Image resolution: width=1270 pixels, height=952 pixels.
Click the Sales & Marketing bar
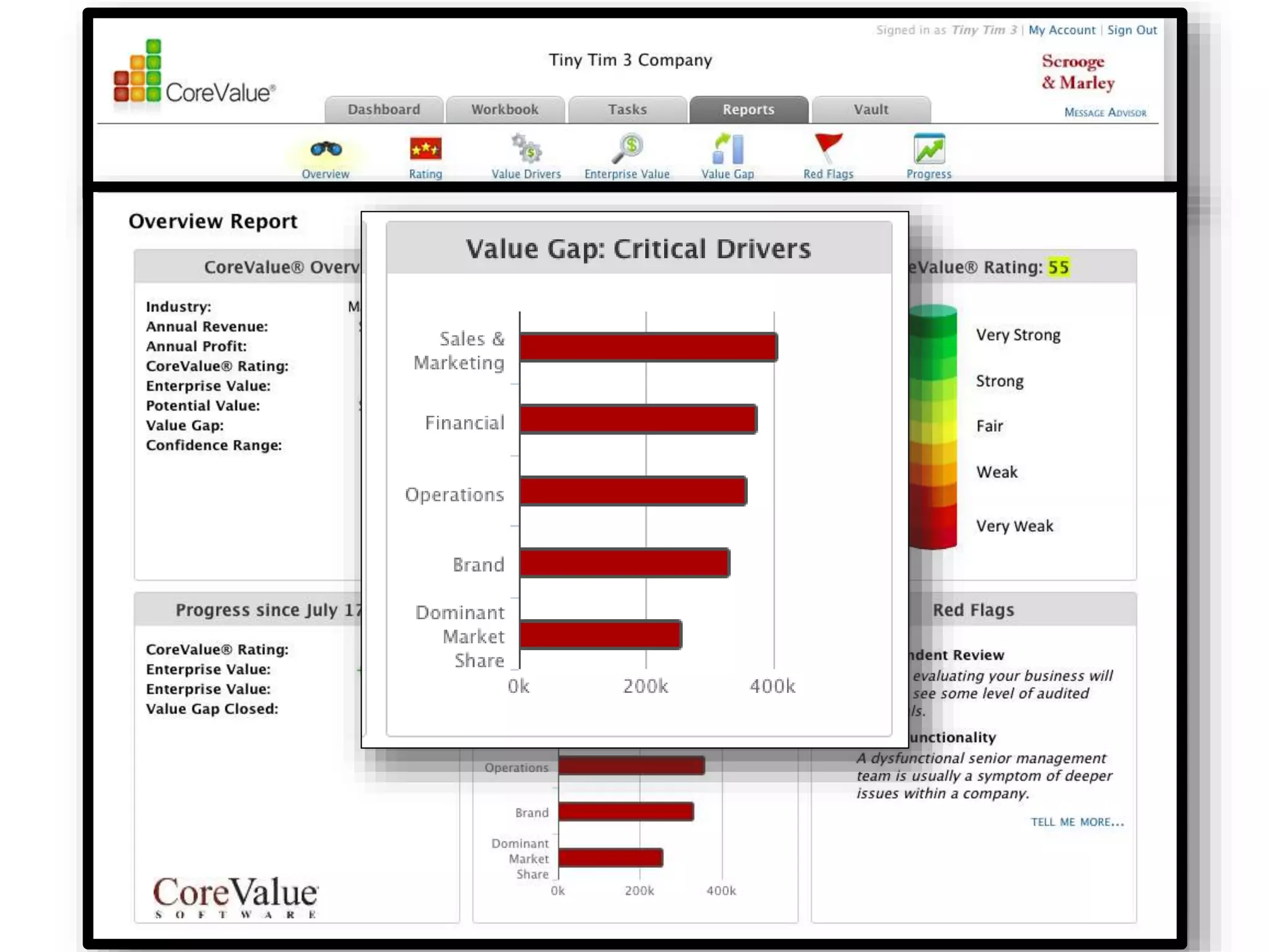tap(648, 348)
